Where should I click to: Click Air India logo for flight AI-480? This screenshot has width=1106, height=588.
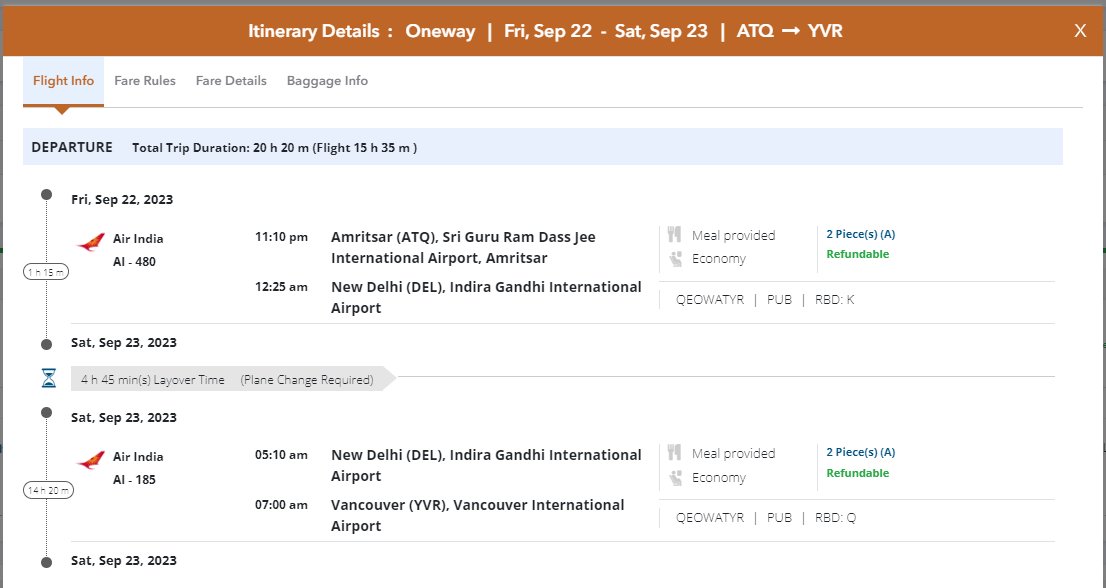90,243
